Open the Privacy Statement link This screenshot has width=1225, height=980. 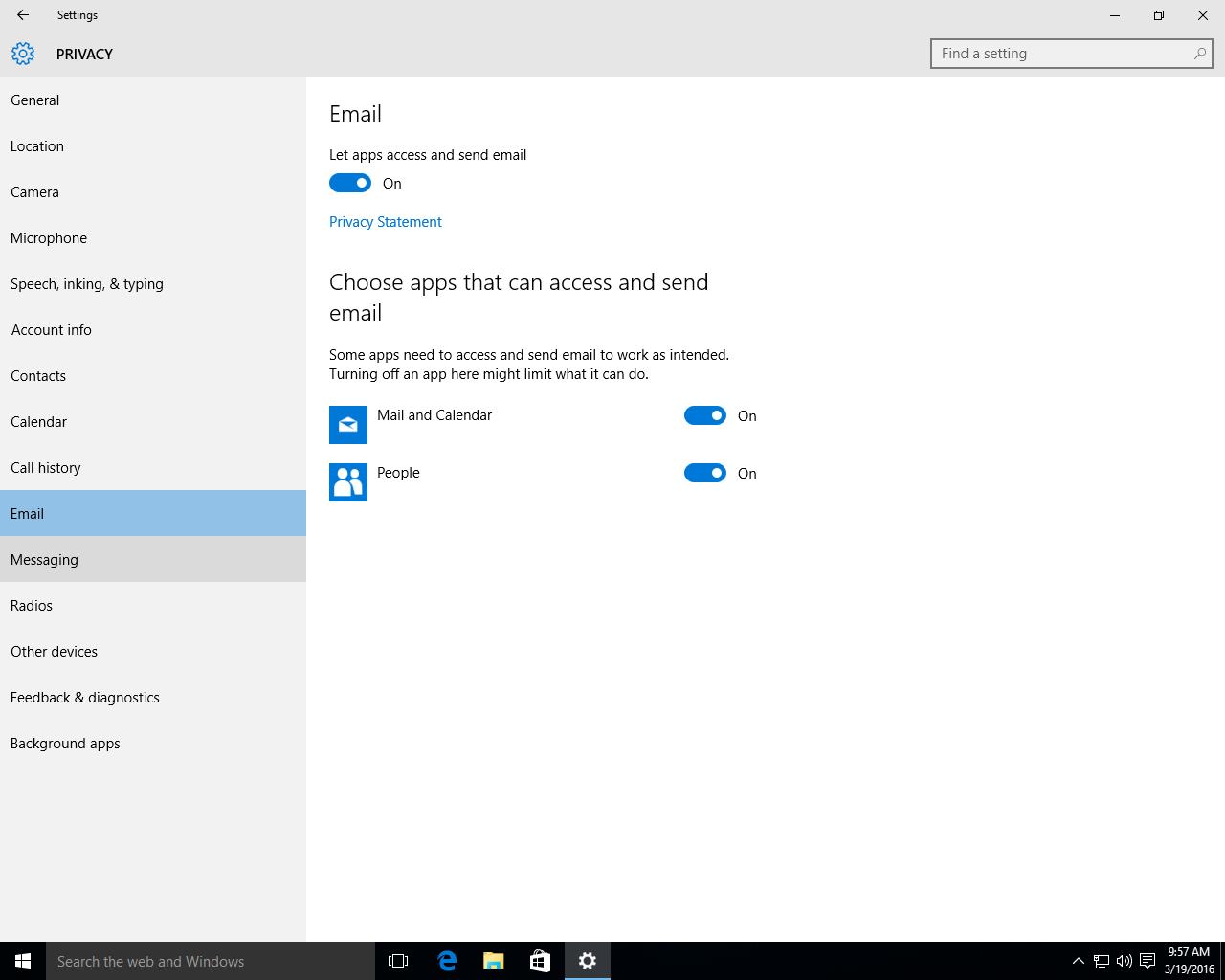coord(386,222)
